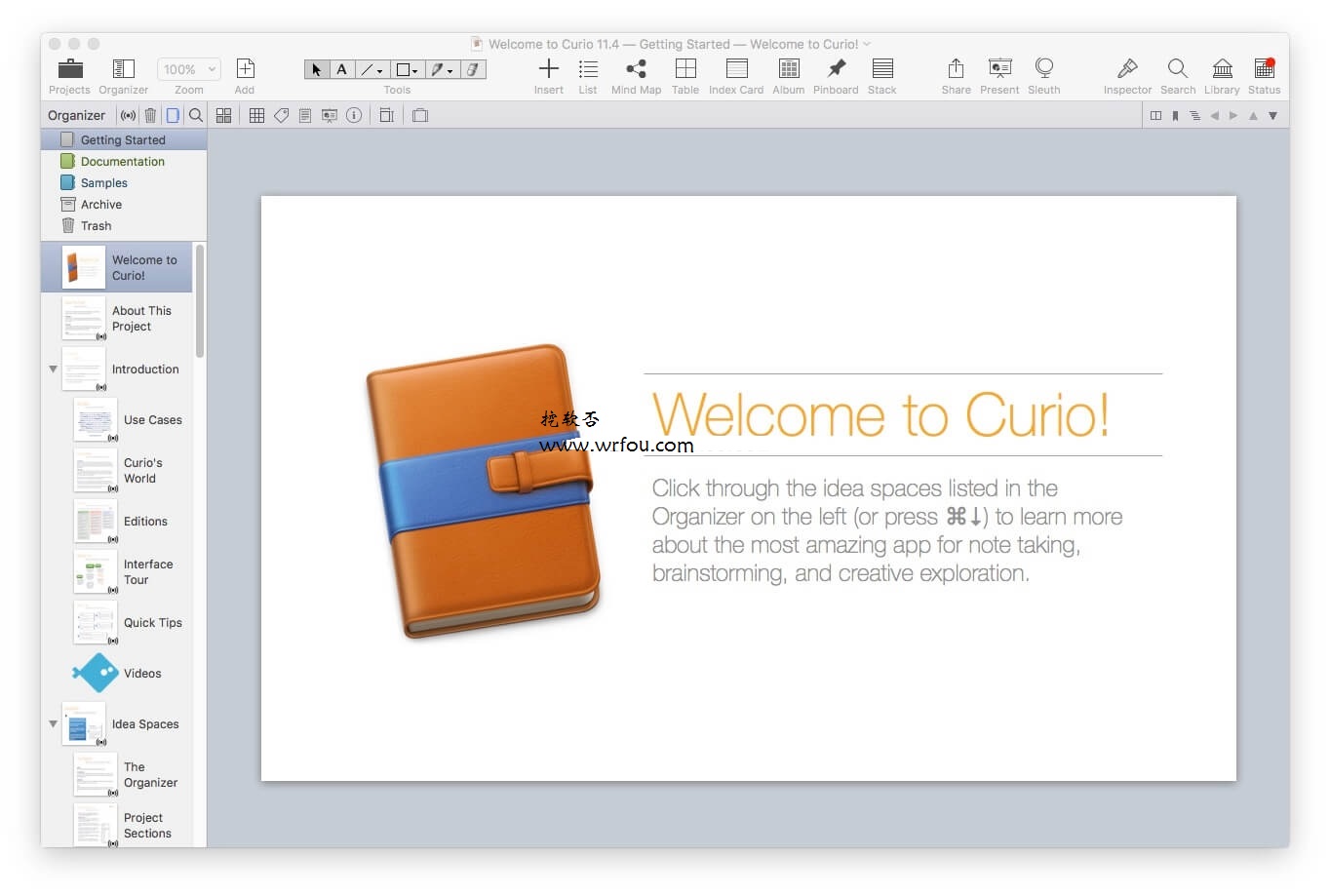
Task: Insert a Table figure
Action: [x=685, y=68]
